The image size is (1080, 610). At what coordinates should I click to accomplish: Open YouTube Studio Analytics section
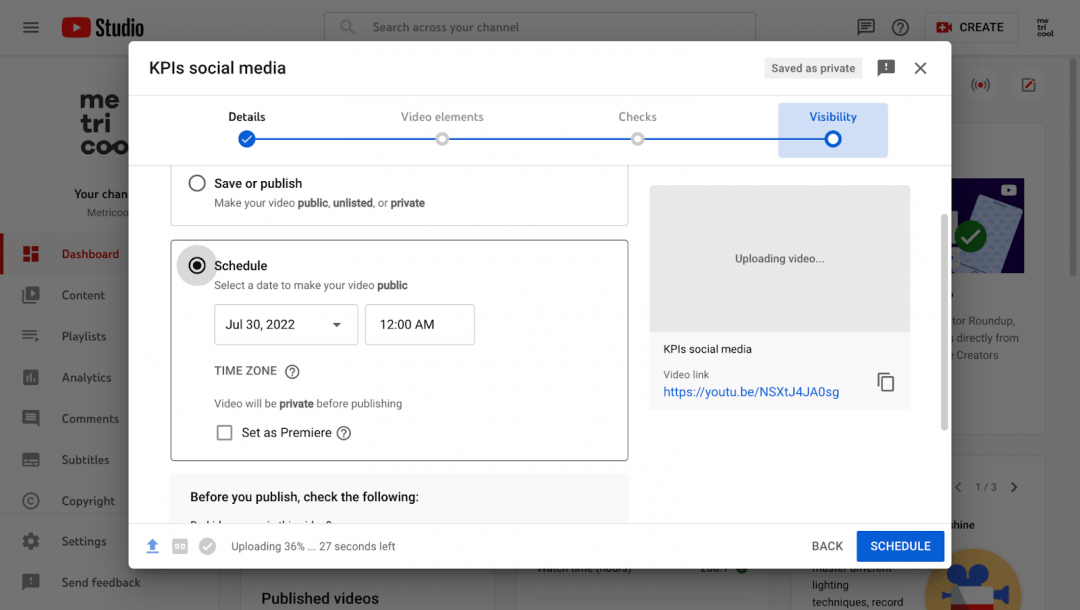(x=84, y=377)
